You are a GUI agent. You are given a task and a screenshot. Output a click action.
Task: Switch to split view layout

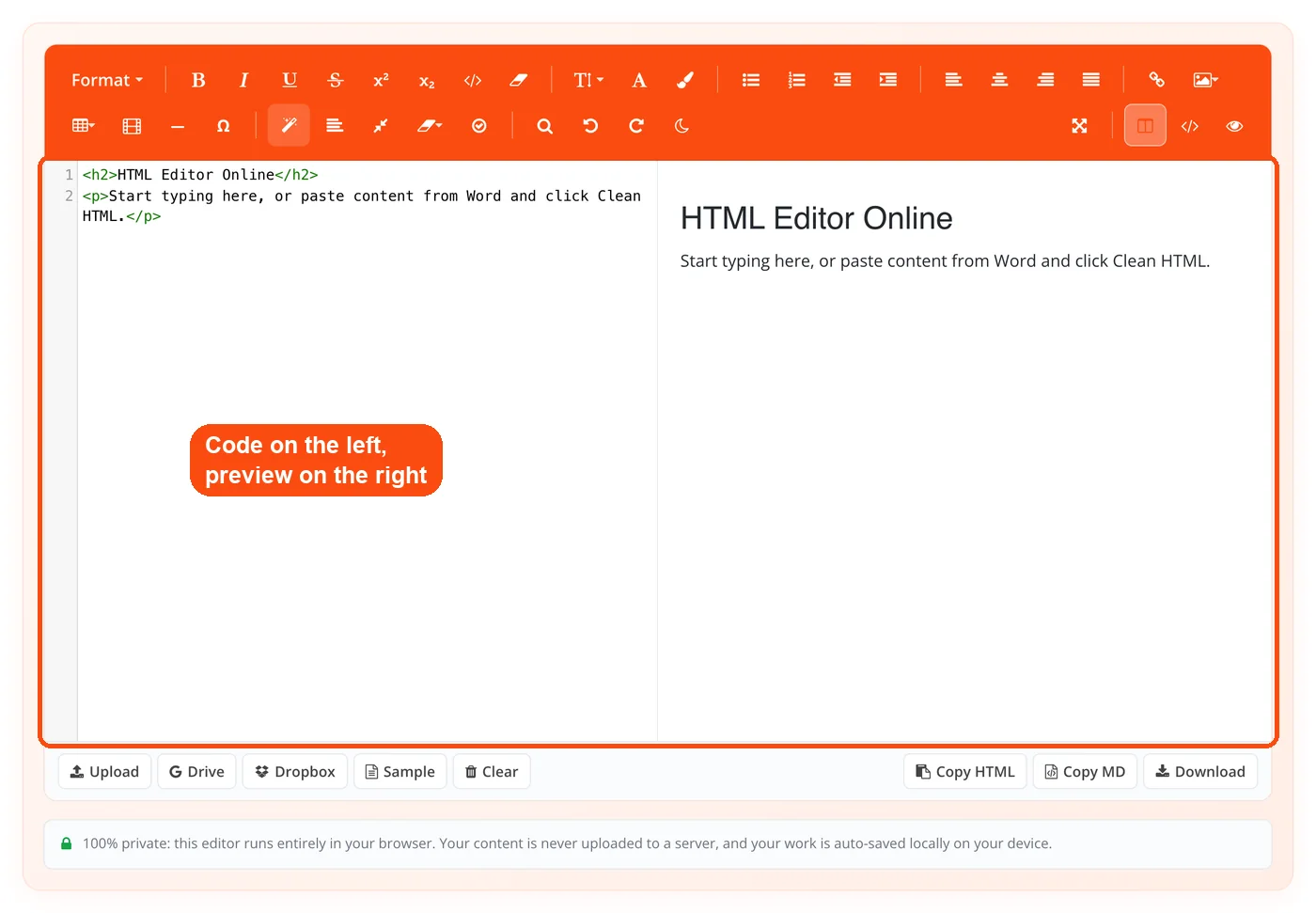[x=1145, y=126]
